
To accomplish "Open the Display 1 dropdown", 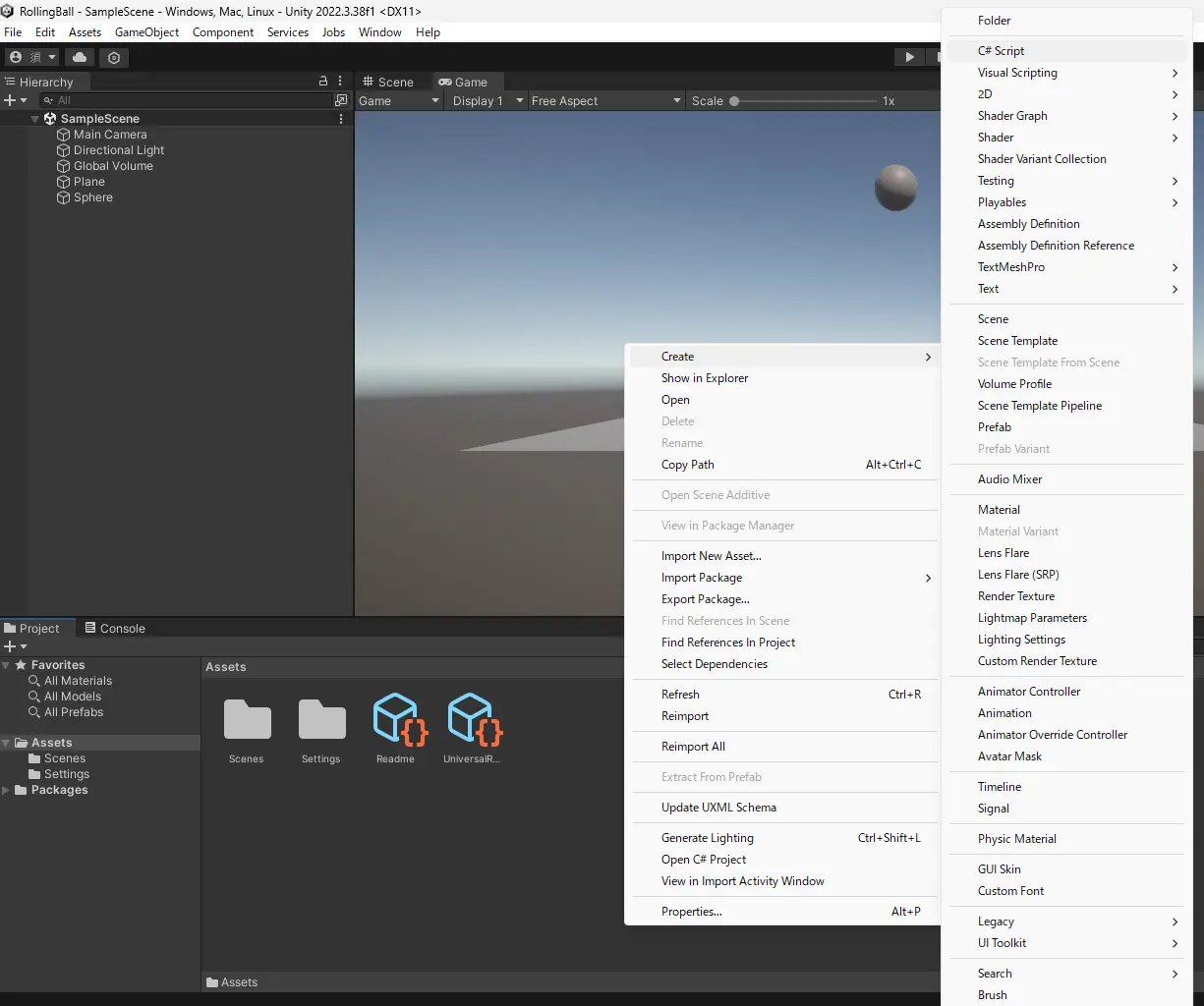I will point(484,100).
